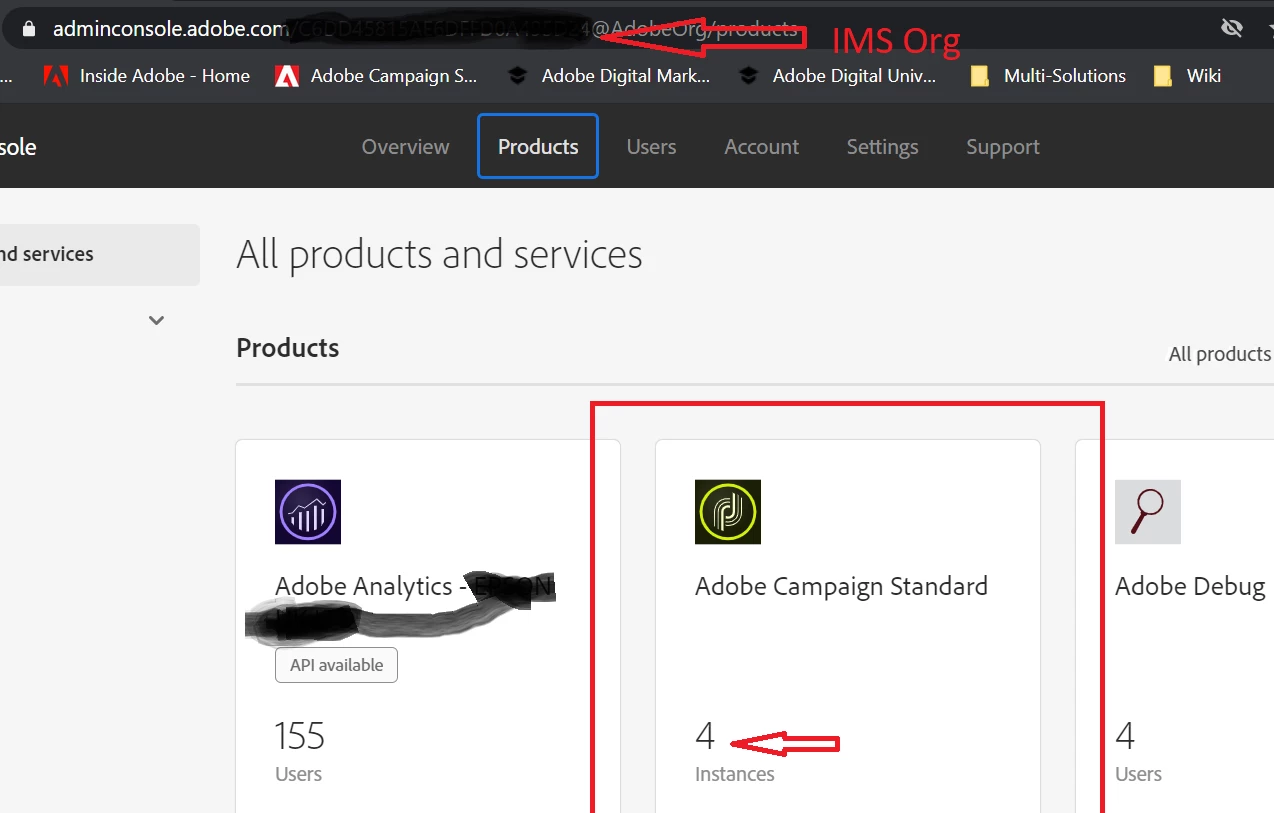1274x813 pixels.
Task: Click Adobe Campaign Standard product name
Action: coord(841,586)
